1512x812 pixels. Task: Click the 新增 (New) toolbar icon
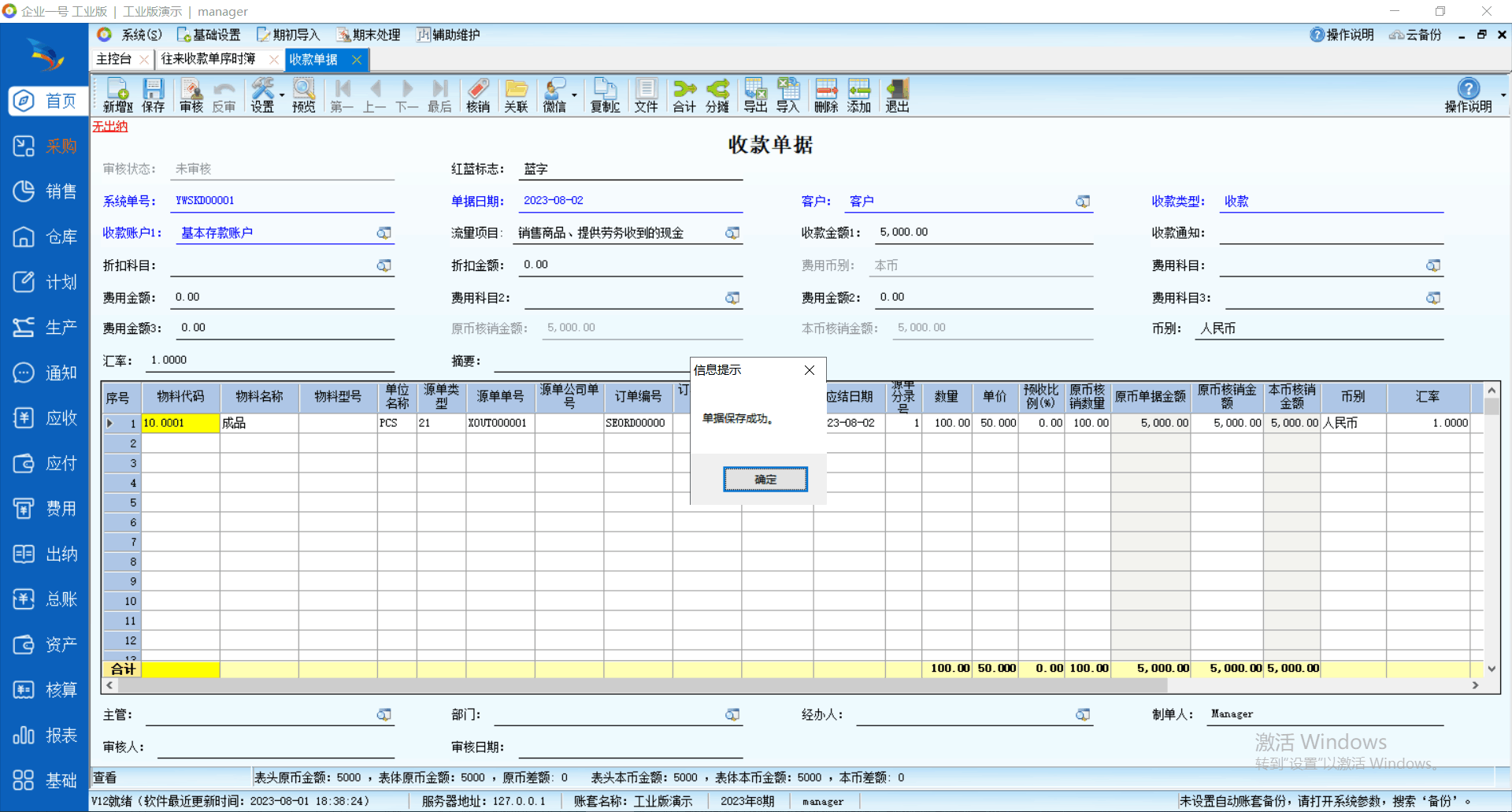[x=117, y=95]
